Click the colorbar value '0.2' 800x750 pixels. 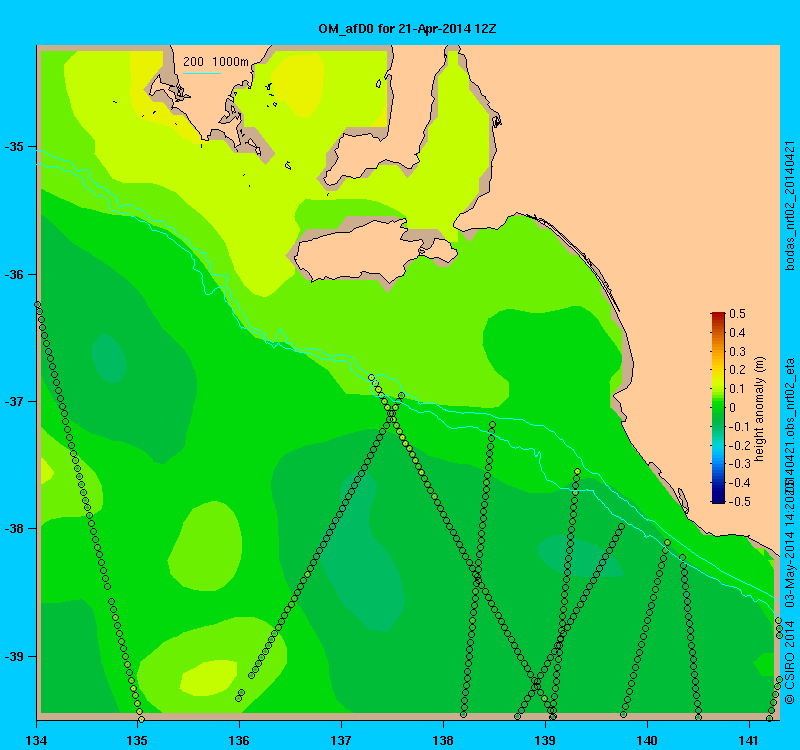point(737,370)
